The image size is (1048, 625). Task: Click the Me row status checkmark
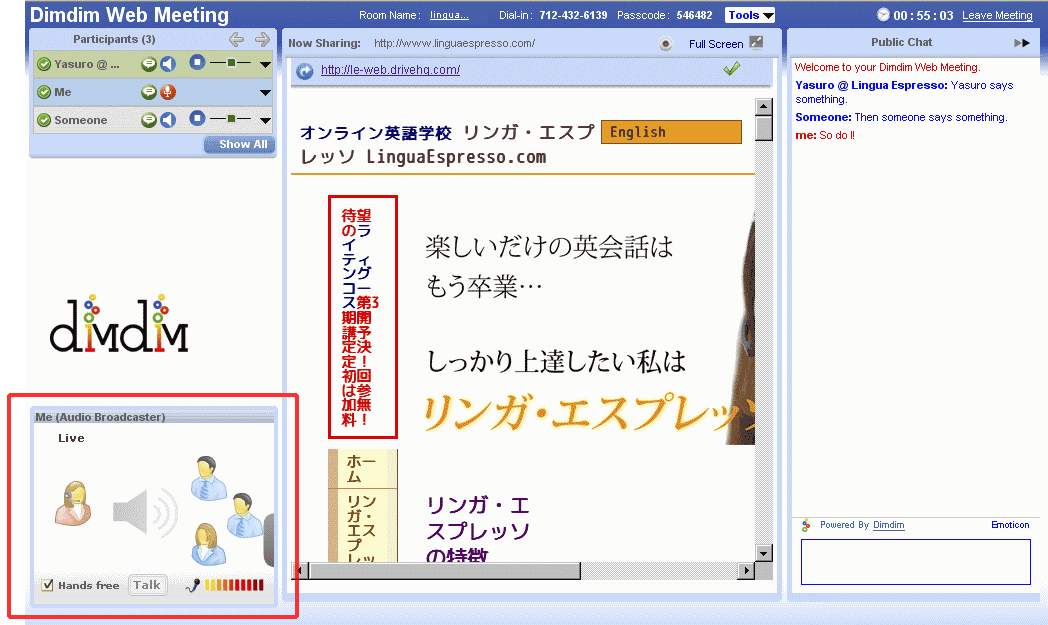44,92
